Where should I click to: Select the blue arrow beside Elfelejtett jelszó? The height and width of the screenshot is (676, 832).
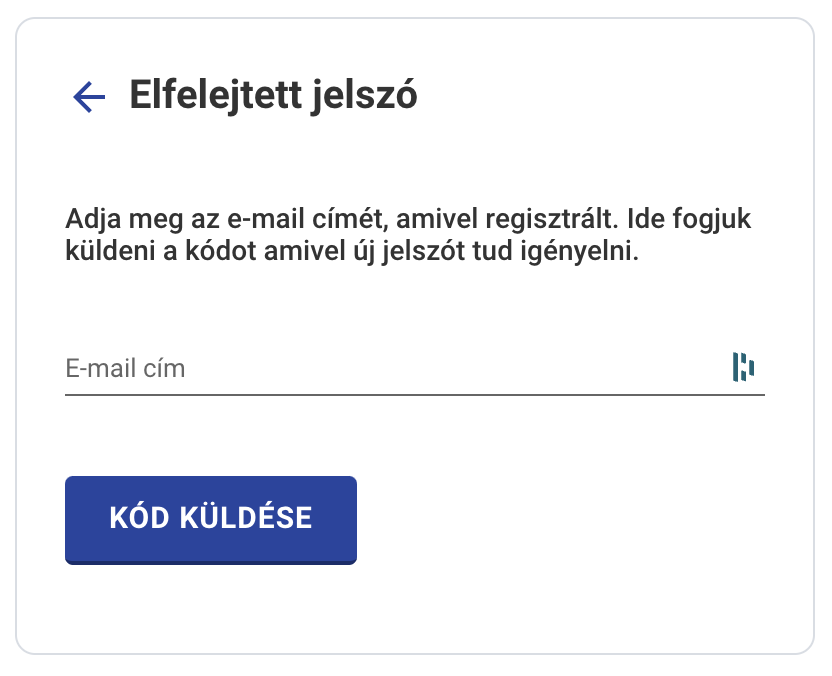pos(89,97)
